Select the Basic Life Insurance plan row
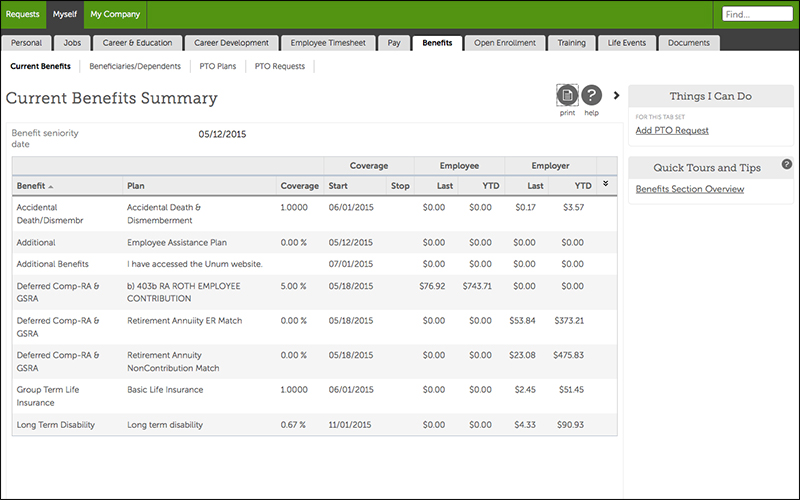 pos(314,396)
